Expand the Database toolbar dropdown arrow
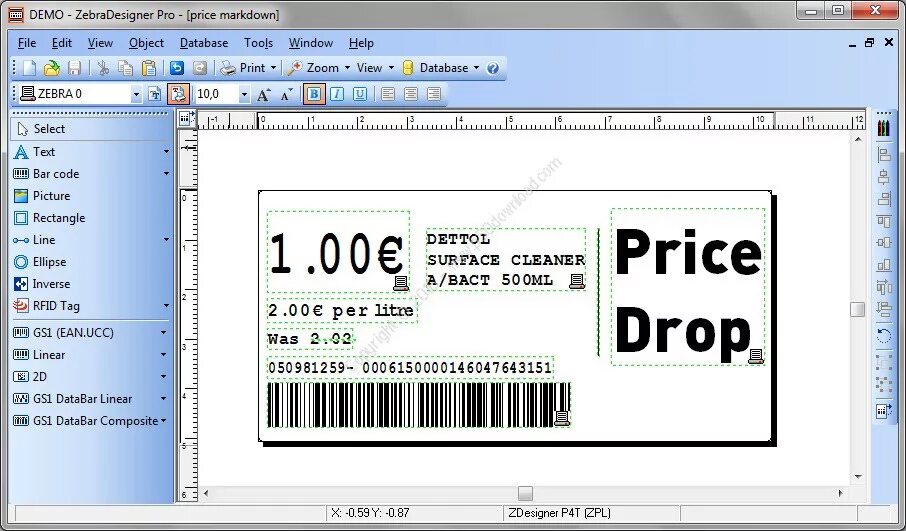This screenshot has height=531, width=906. tap(477, 68)
